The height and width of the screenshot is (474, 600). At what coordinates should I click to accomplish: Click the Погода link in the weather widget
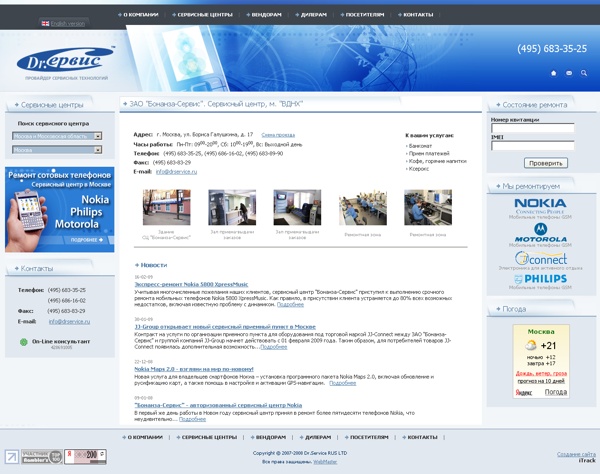click(x=556, y=392)
